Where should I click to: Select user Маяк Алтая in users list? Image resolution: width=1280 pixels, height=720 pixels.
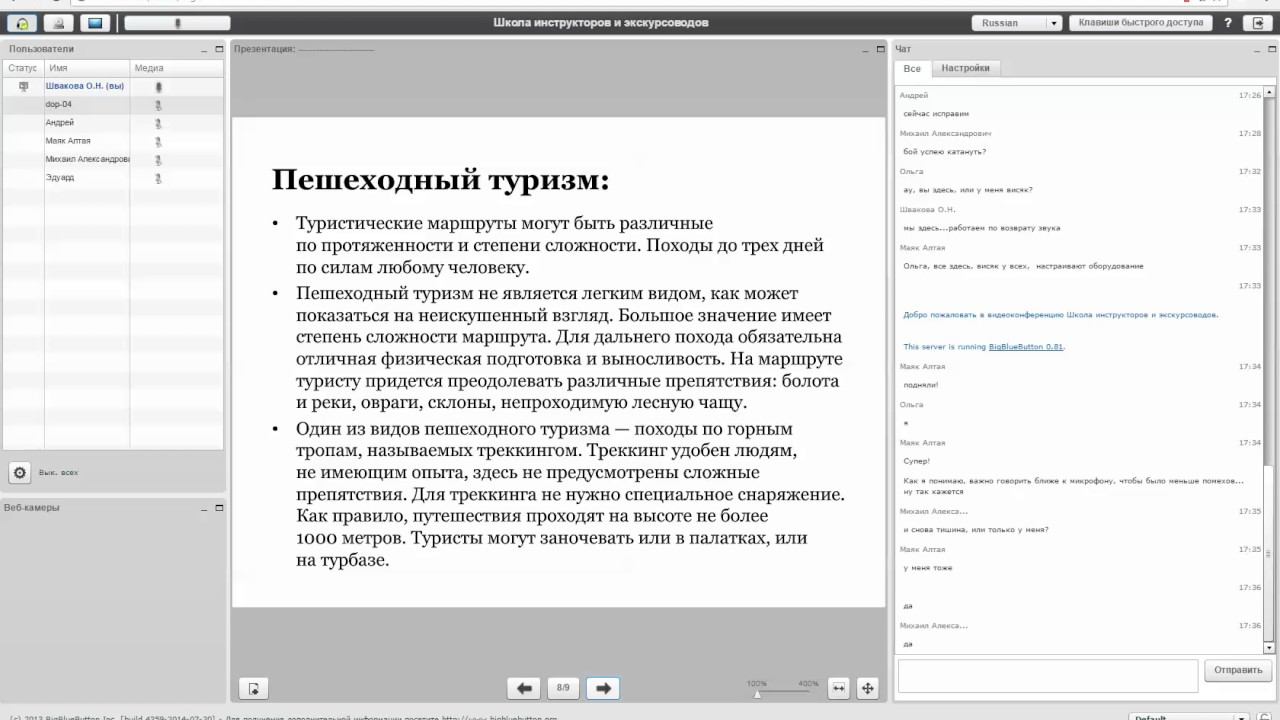click(113, 141)
